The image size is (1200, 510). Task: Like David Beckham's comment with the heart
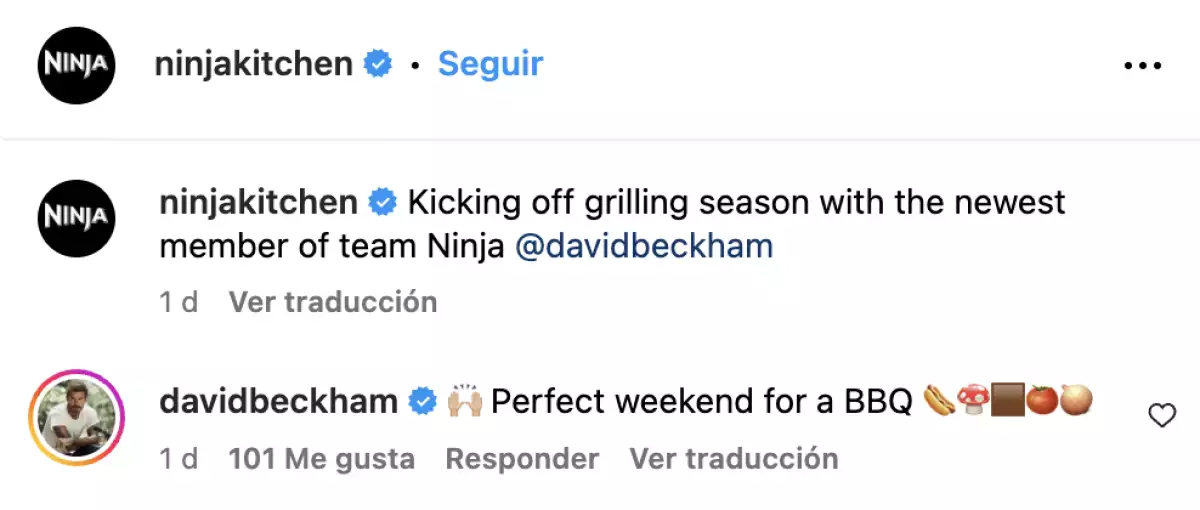(x=1161, y=415)
